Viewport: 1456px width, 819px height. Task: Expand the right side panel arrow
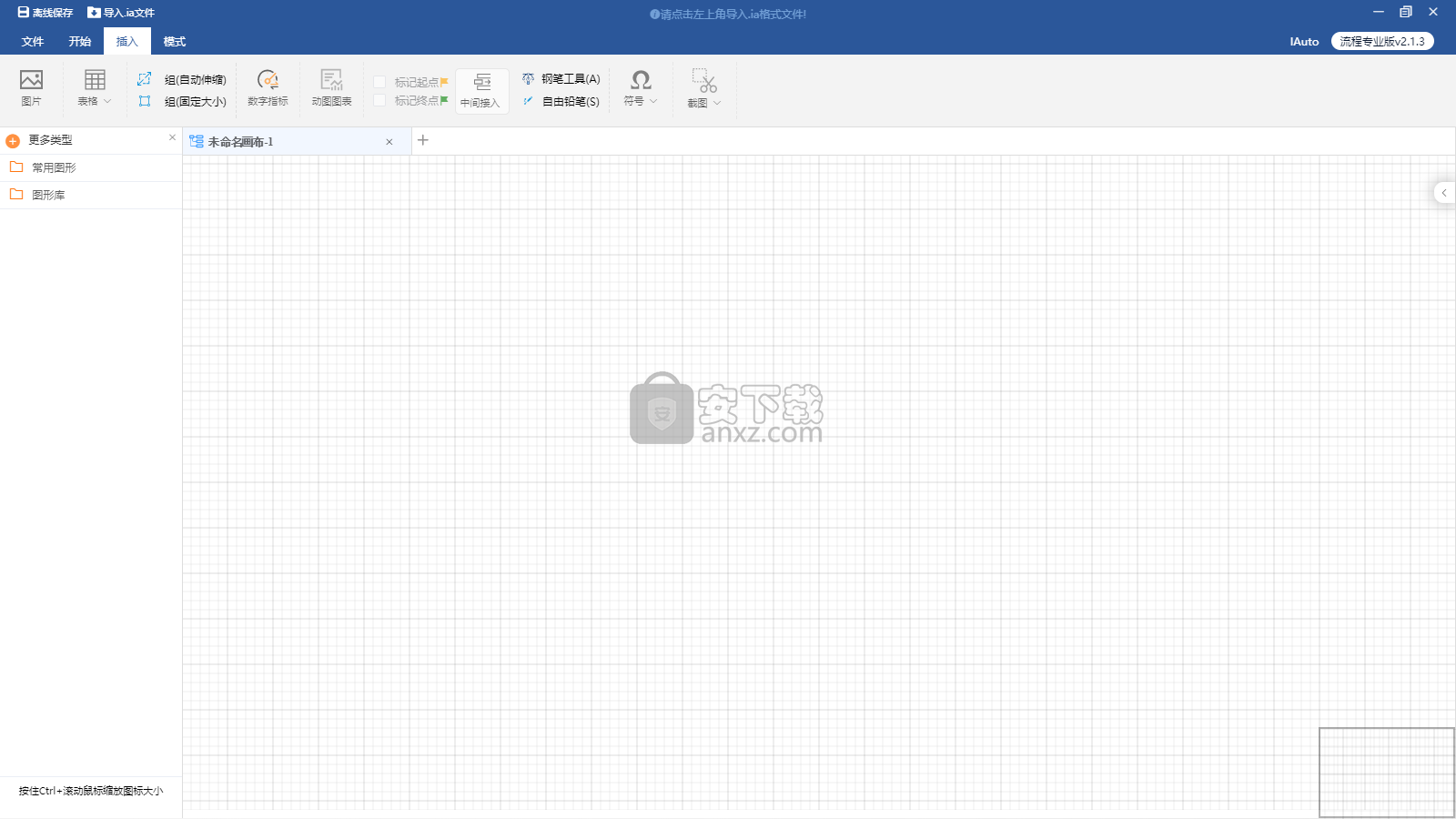(x=1444, y=193)
